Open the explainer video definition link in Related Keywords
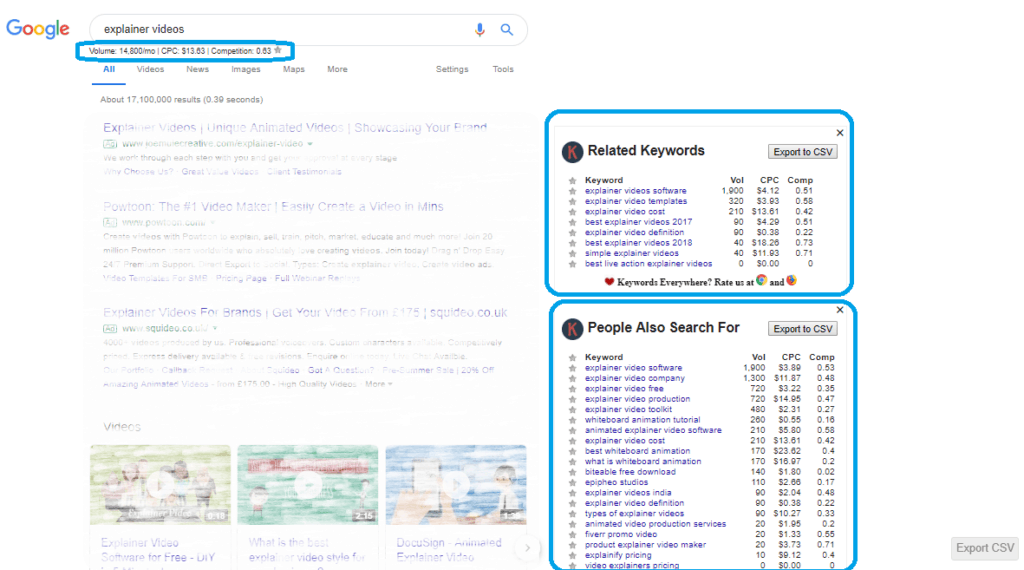Image resolution: width=1024 pixels, height=570 pixels. tap(634, 232)
